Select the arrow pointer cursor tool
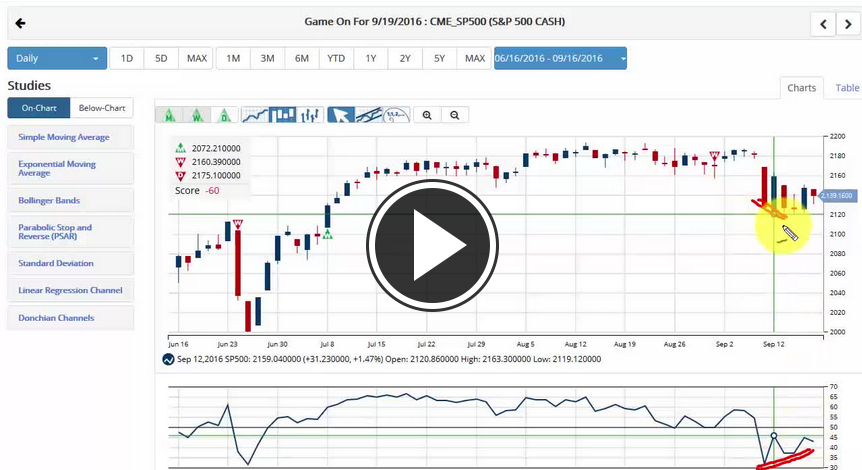 tap(341, 115)
